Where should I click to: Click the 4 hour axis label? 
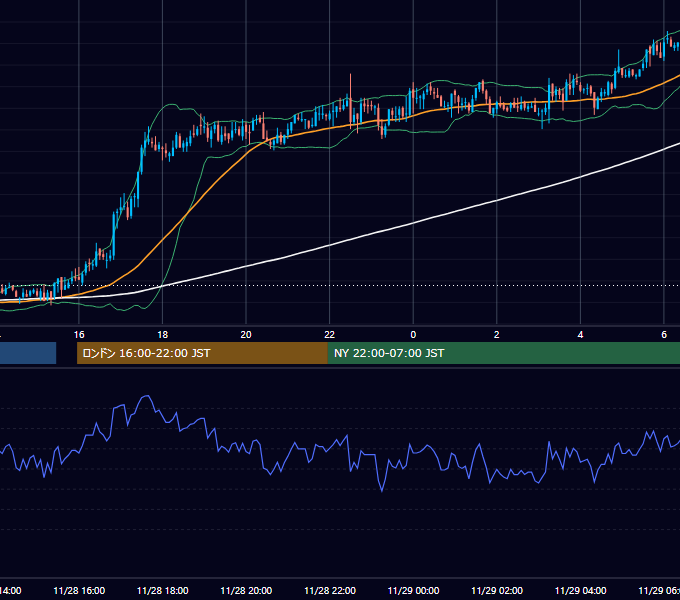coord(580,334)
